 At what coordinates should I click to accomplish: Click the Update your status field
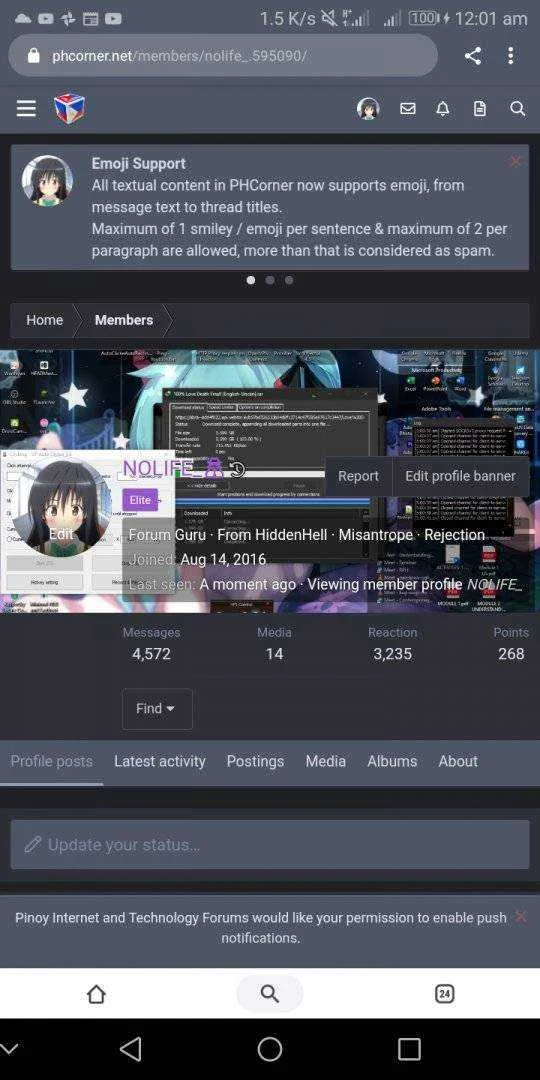(270, 844)
